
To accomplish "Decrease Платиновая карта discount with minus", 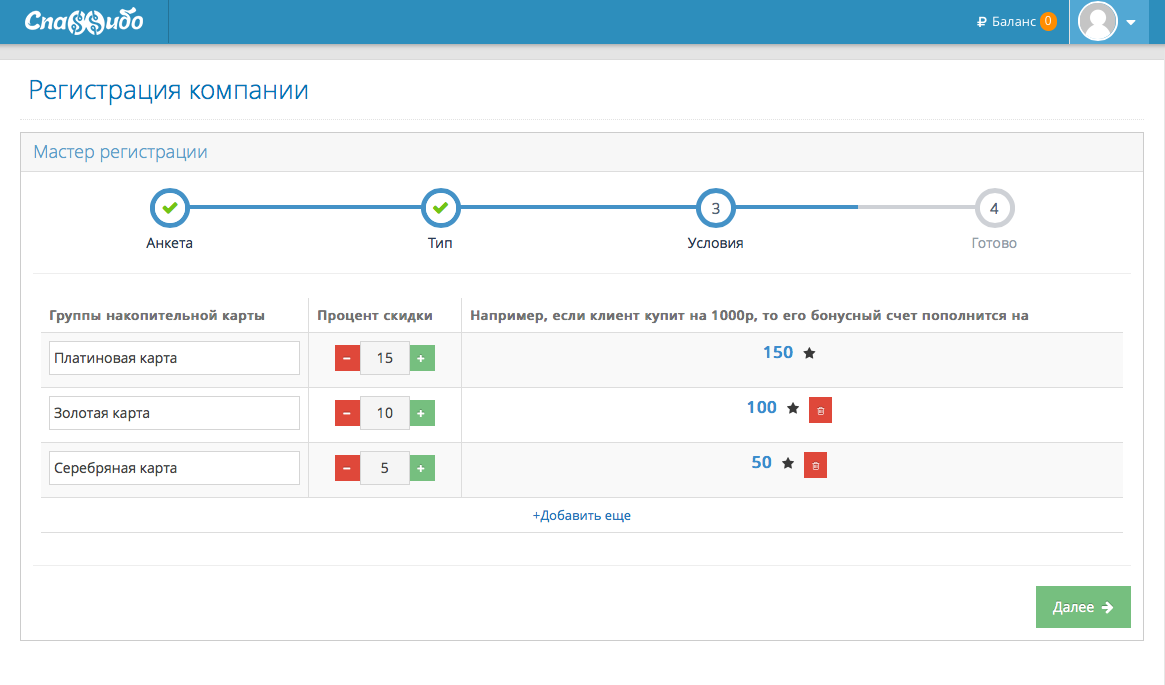I will point(347,358).
